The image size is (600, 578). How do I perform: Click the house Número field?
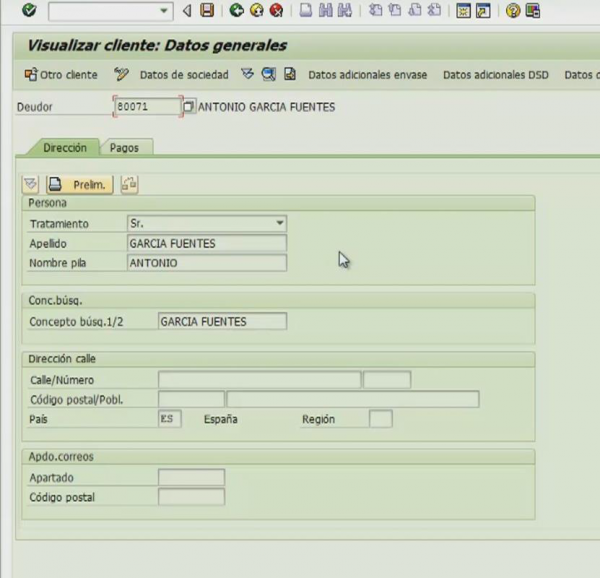(x=387, y=379)
